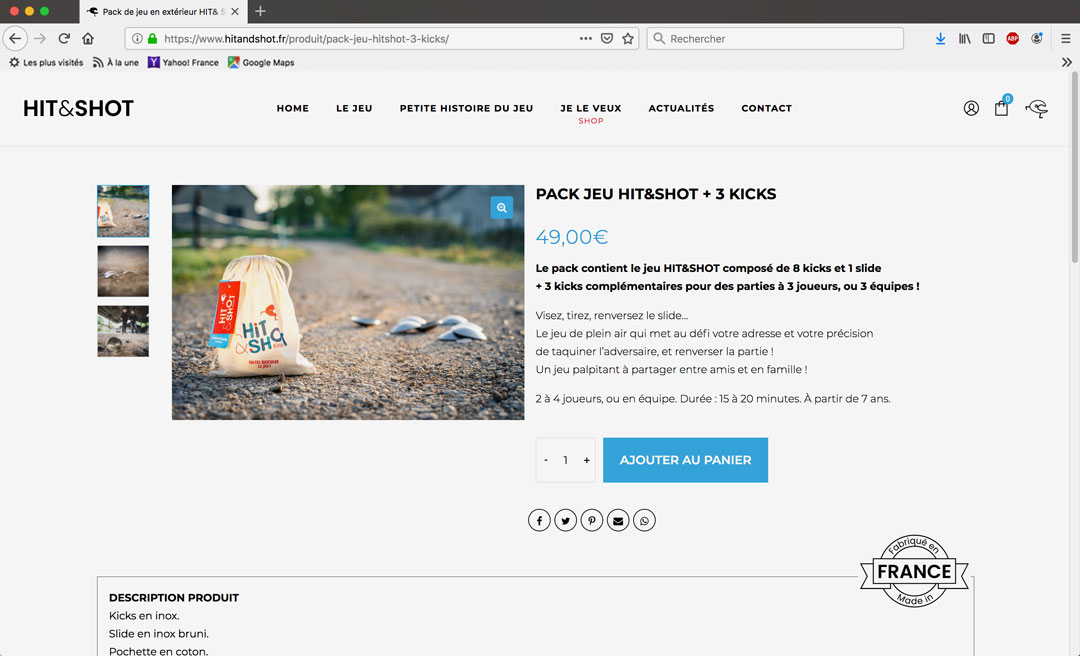The height and width of the screenshot is (656, 1080).
Task: Open Yahoo! France bookmark
Action: 183,62
